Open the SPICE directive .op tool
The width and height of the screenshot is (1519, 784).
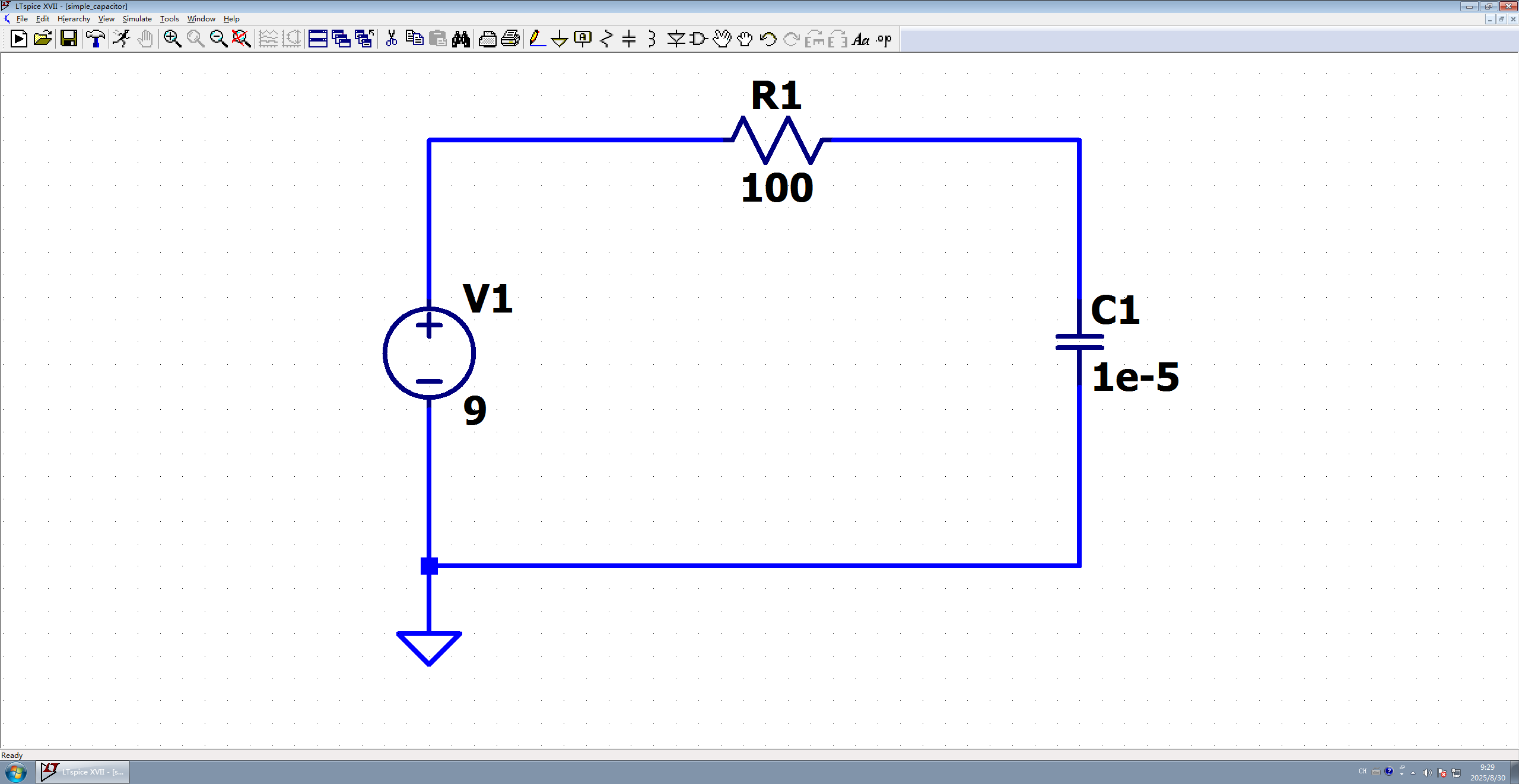[884, 39]
